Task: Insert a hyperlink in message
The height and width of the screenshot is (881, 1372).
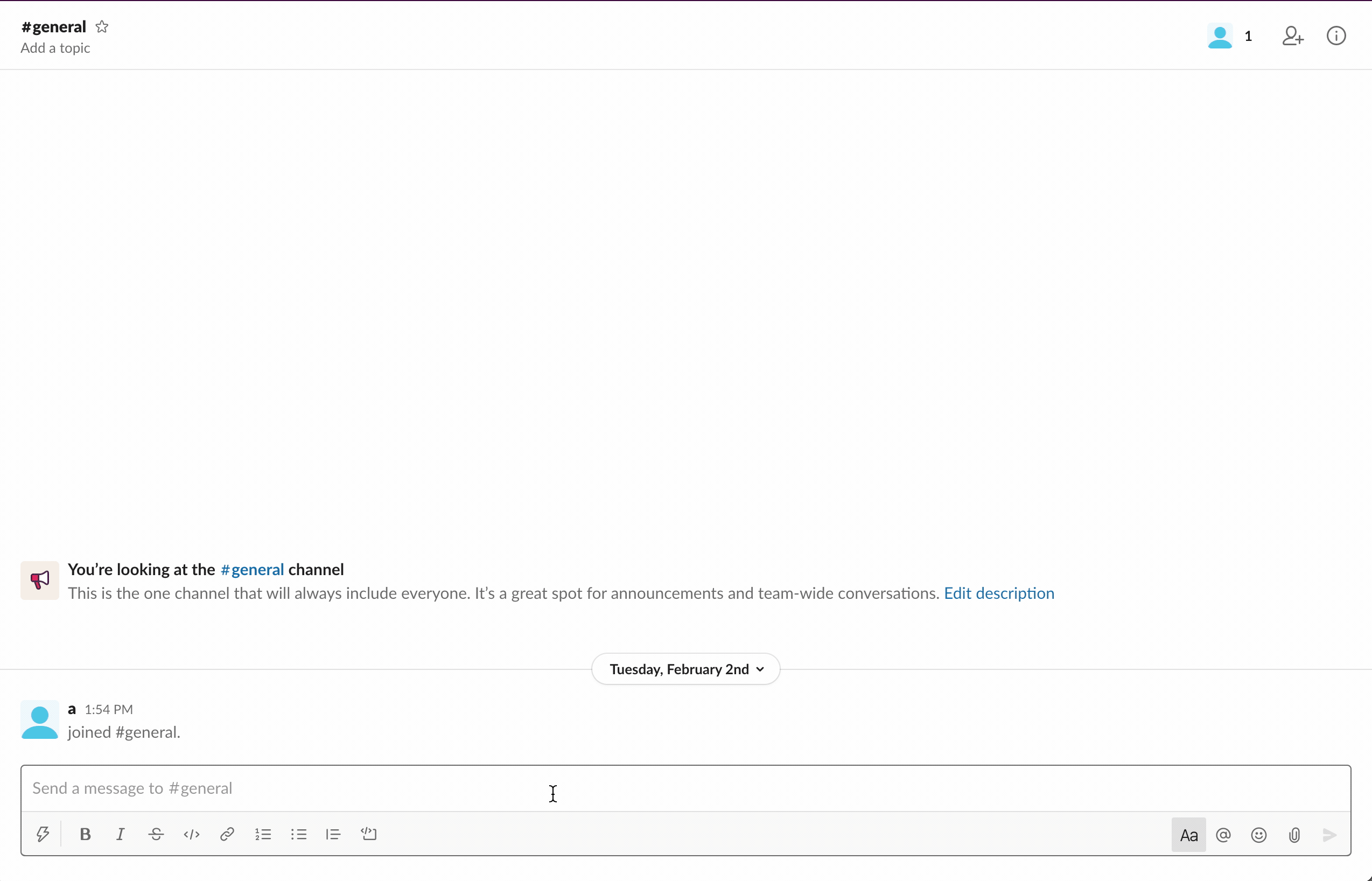Action: point(227,834)
